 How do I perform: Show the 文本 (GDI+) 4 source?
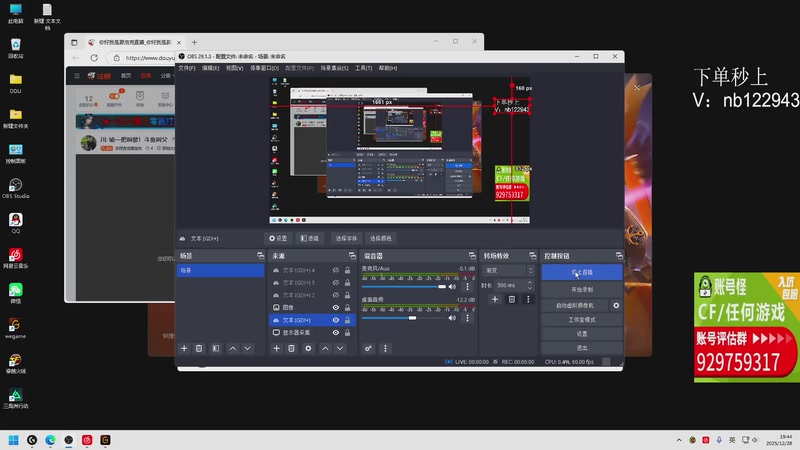[336, 270]
